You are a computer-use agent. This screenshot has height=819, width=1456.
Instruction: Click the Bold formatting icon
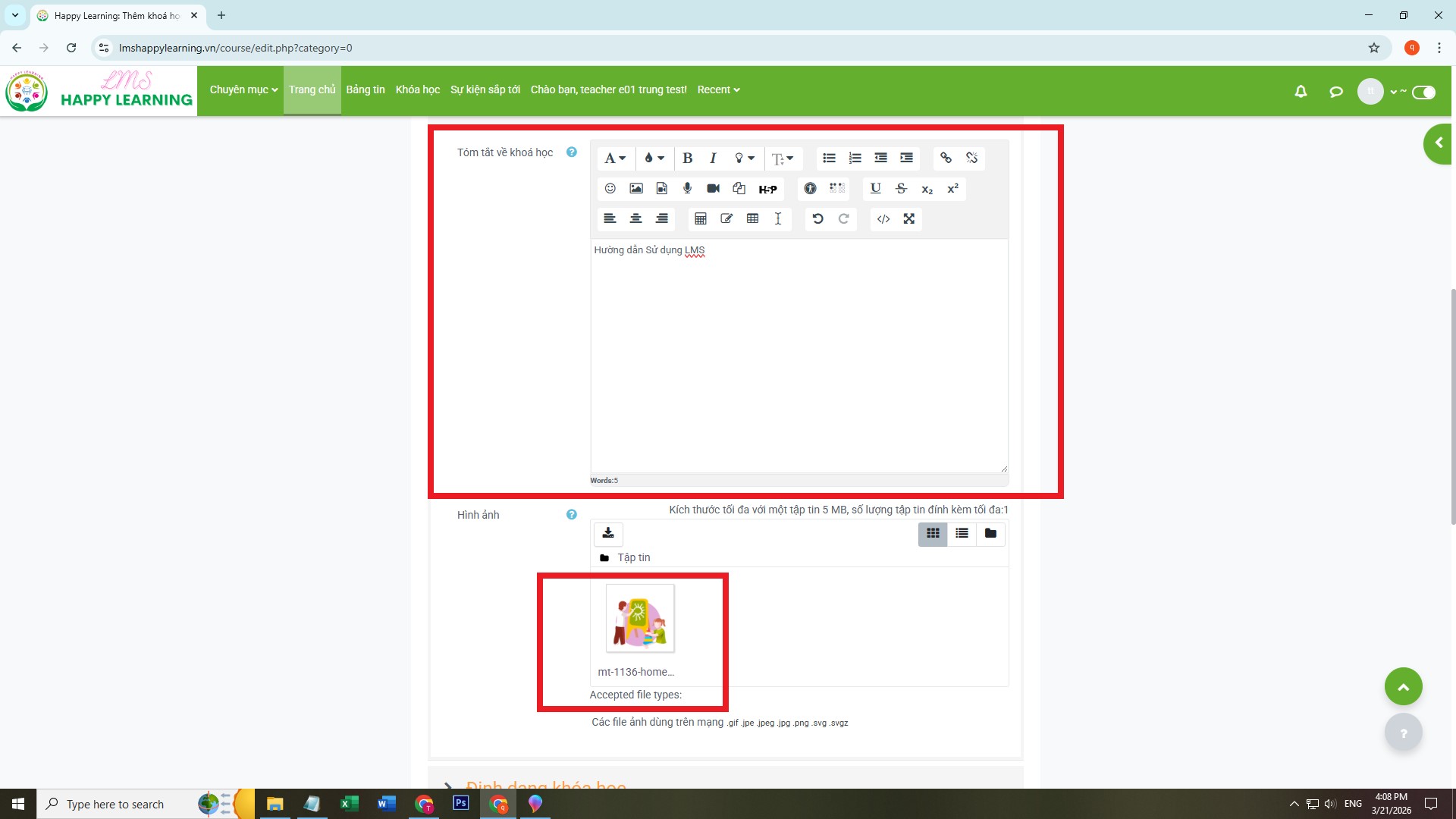tap(687, 158)
